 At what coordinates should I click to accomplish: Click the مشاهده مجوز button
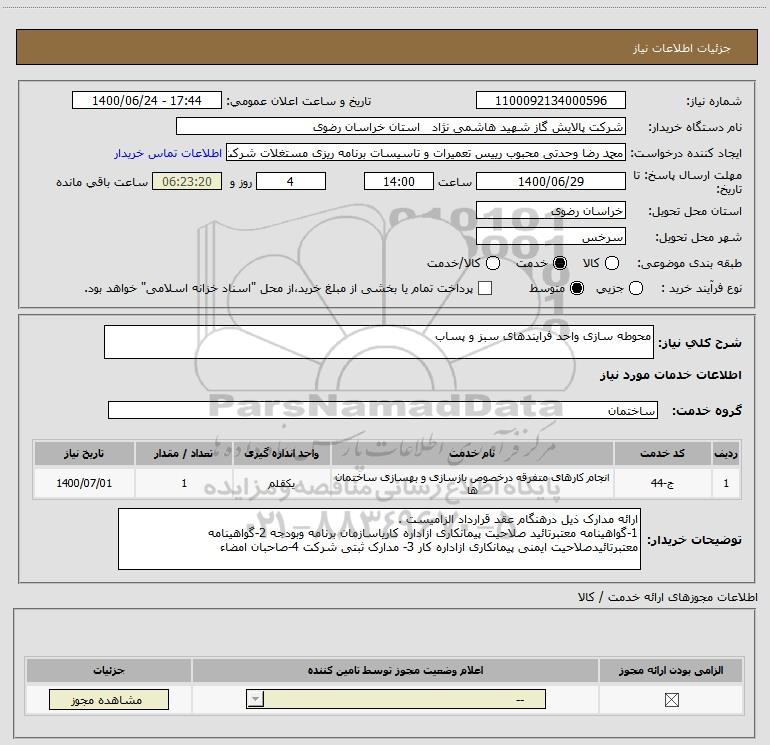109,700
